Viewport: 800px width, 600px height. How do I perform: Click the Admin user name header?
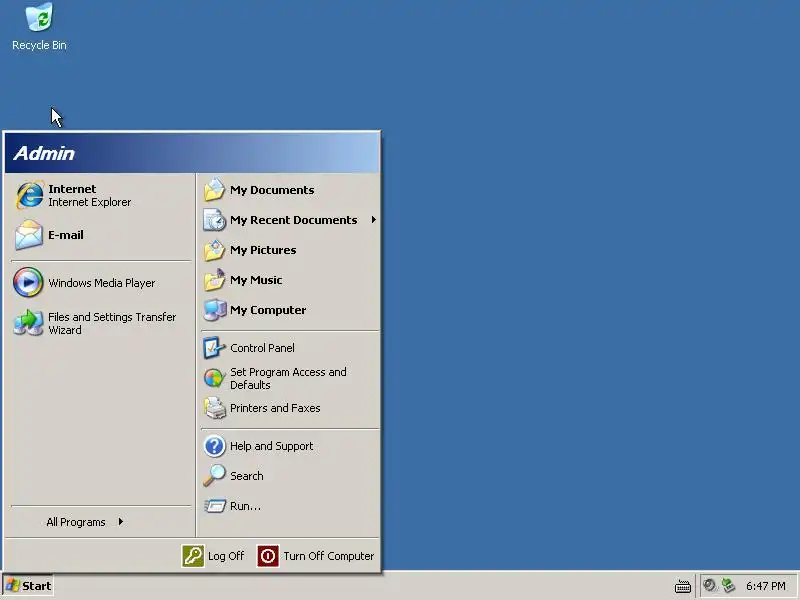[x=44, y=153]
